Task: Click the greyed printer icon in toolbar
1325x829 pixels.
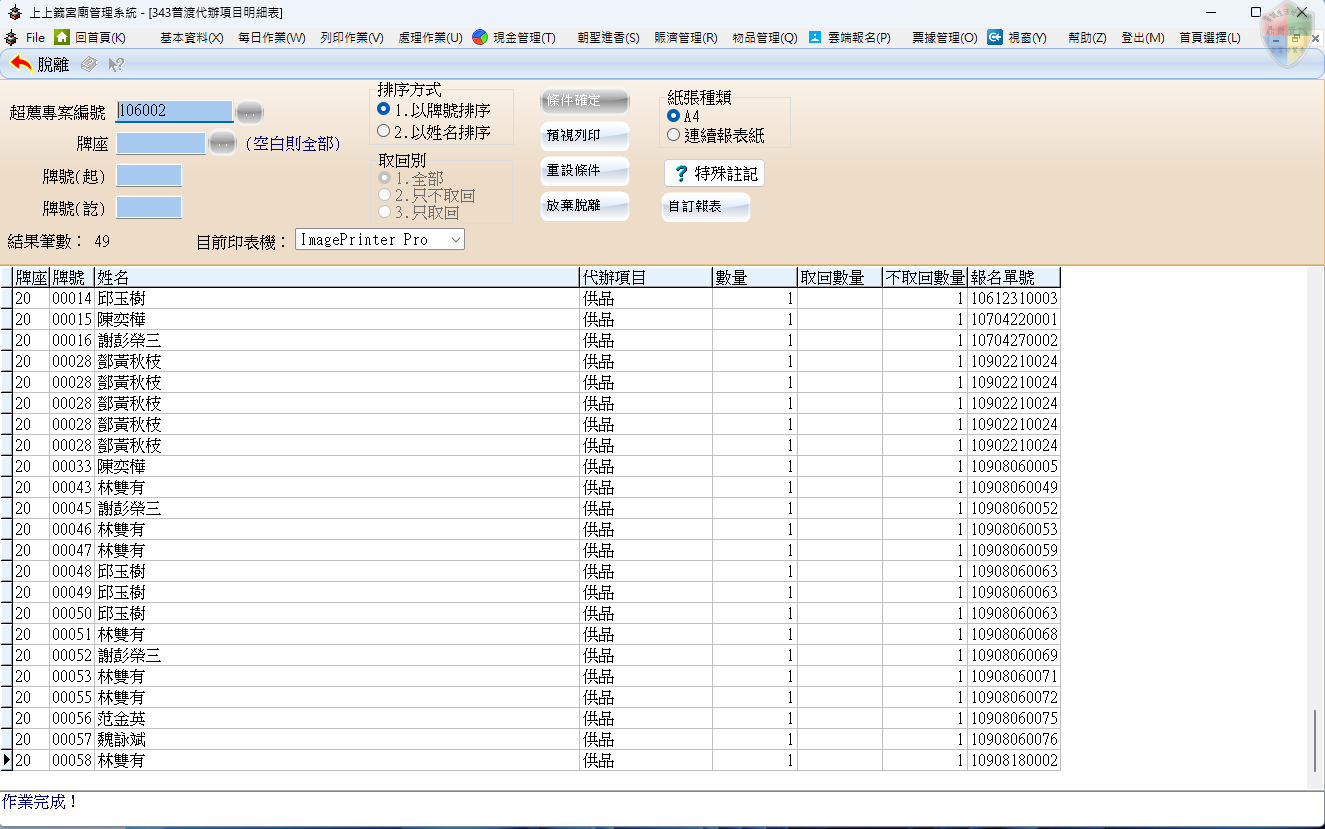Action: click(x=89, y=64)
